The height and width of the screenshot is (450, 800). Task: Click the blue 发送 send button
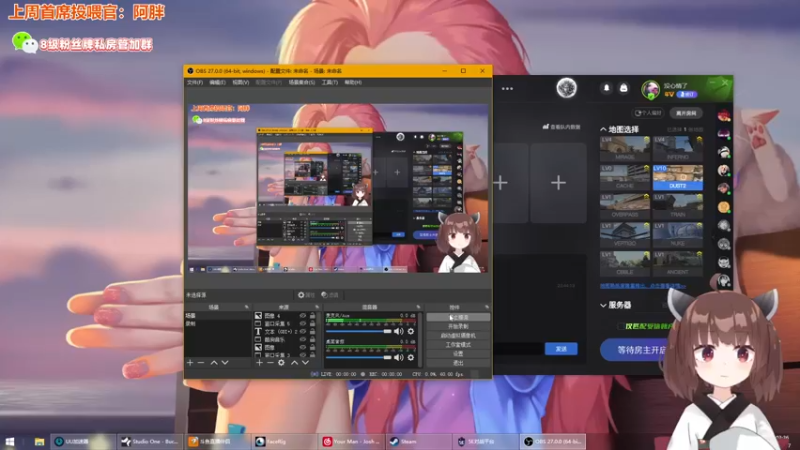561,349
